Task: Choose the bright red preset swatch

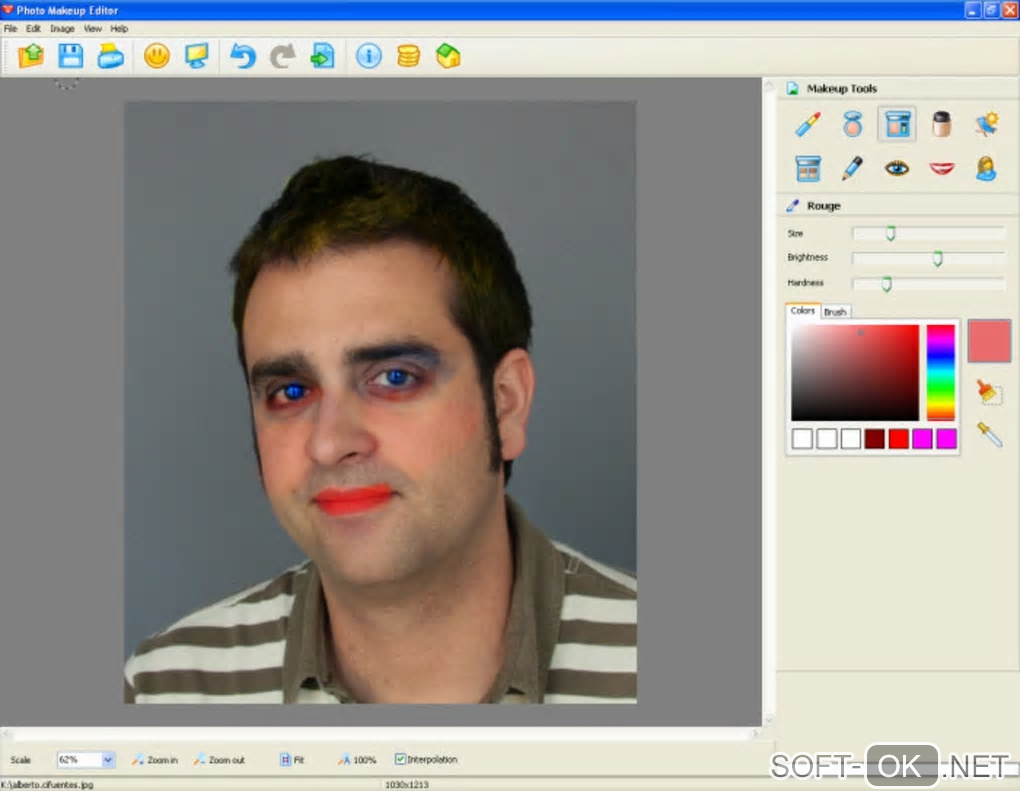Action: click(x=898, y=438)
